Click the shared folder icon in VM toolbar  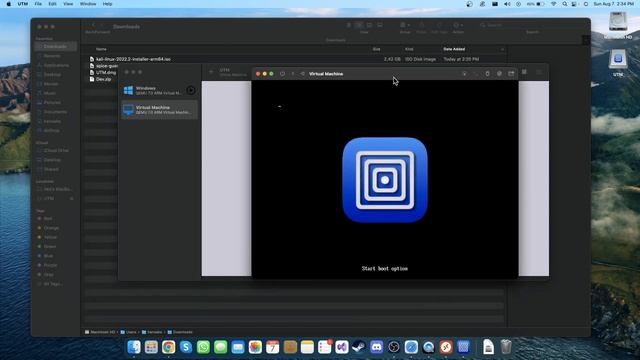511,74
